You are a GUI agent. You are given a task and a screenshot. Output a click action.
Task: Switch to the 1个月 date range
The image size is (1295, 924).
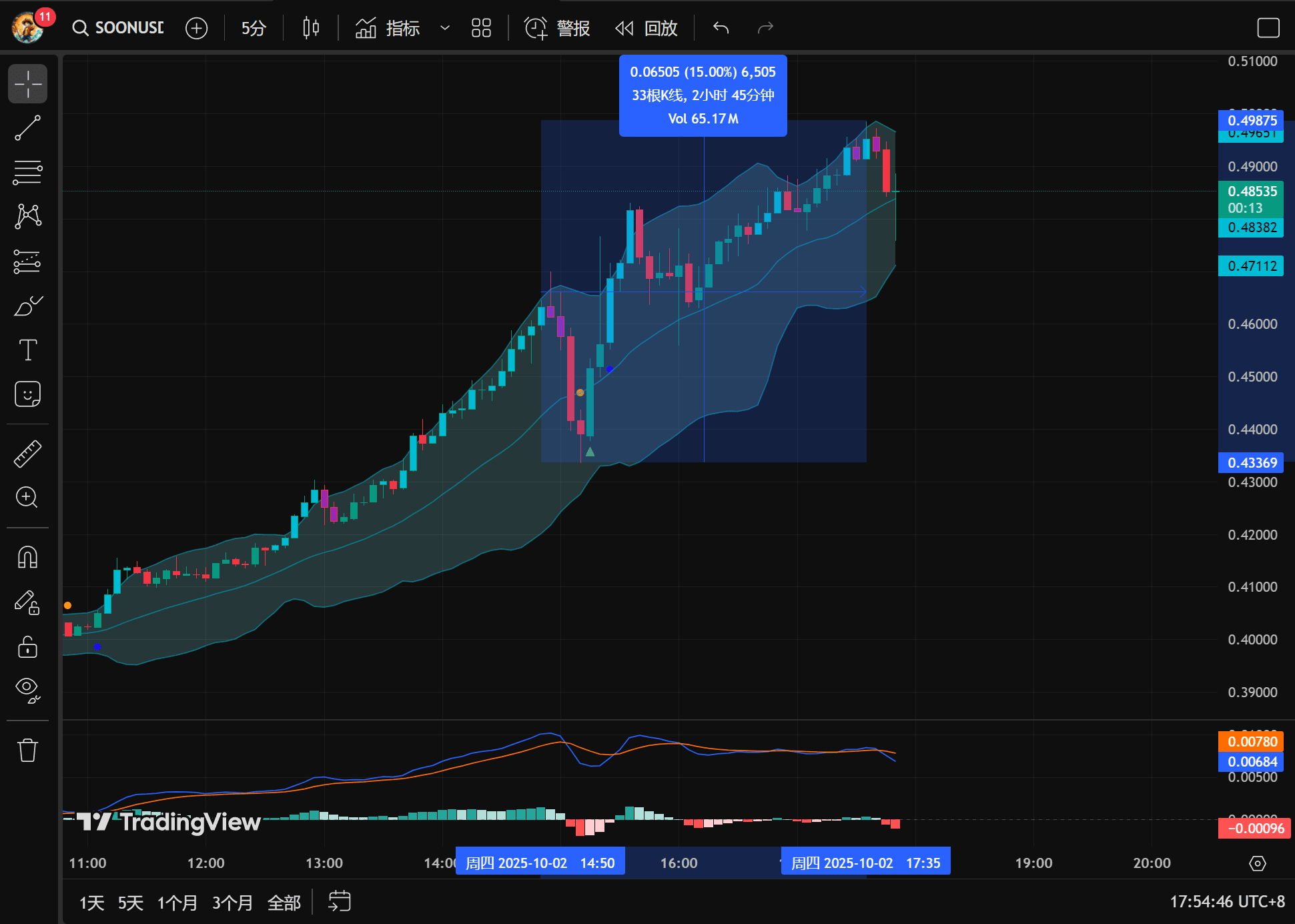[x=177, y=903]
